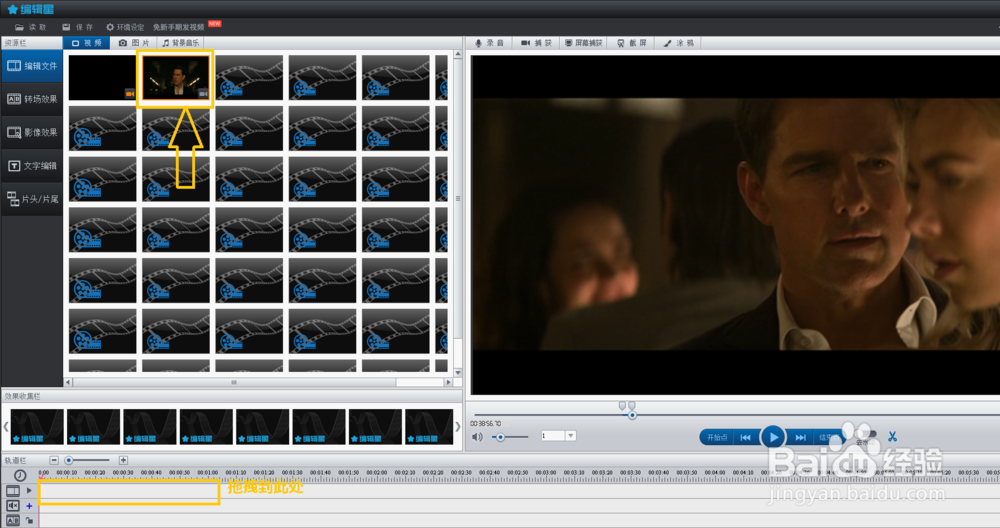Click the video track filmstrip icon

click(13, 490)
